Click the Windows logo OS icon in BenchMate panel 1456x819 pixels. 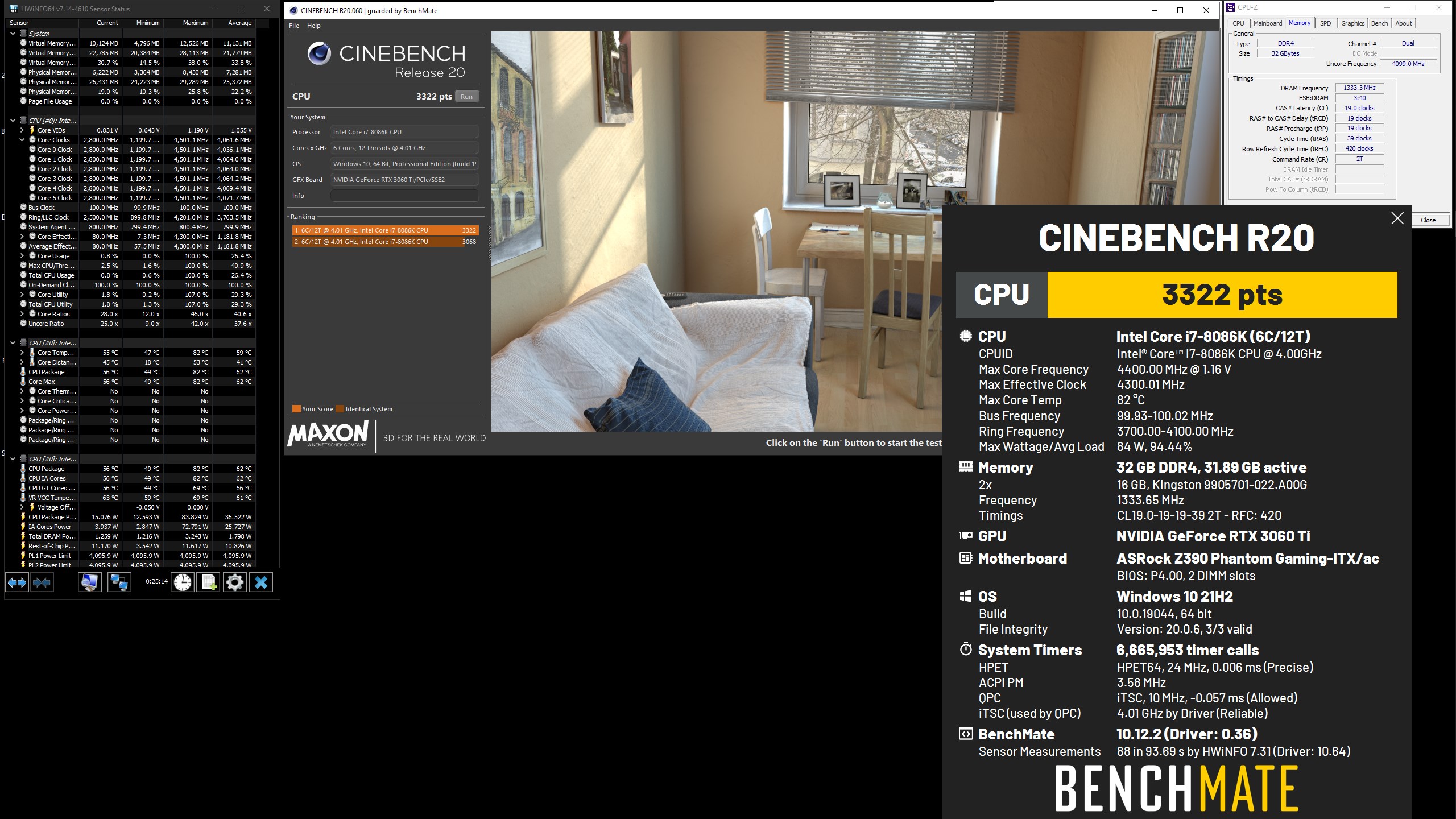[x=965, y=596]
